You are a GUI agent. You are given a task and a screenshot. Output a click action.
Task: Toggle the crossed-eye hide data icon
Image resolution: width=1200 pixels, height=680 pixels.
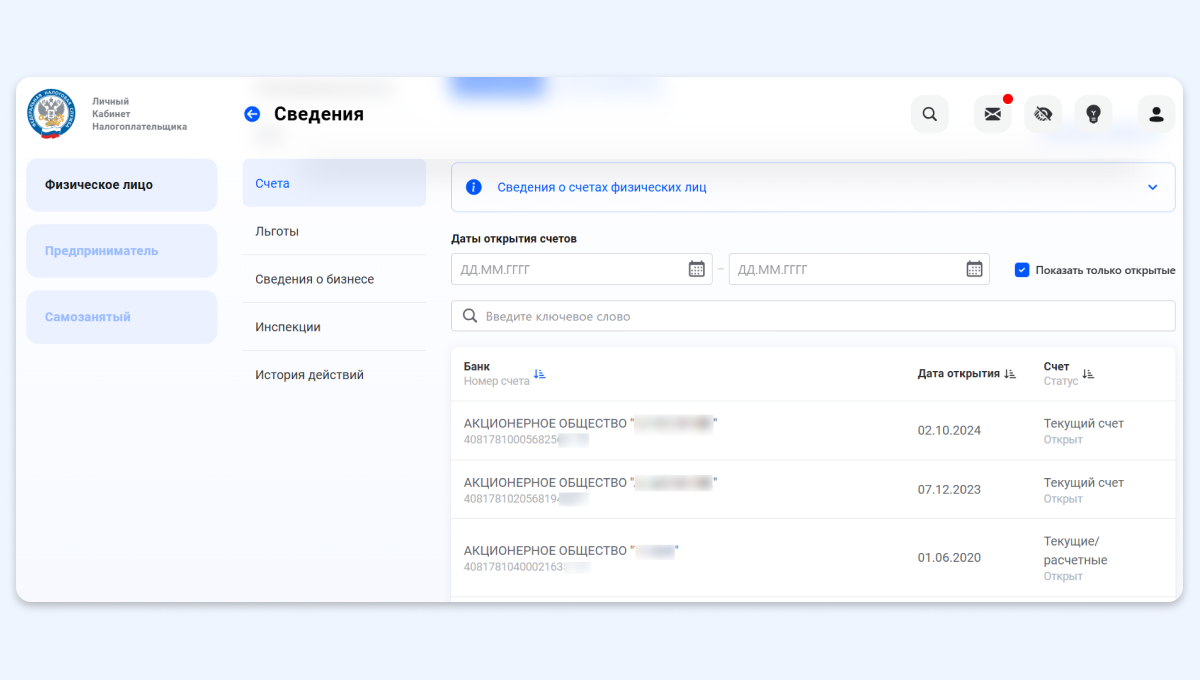coord(1043,114)
